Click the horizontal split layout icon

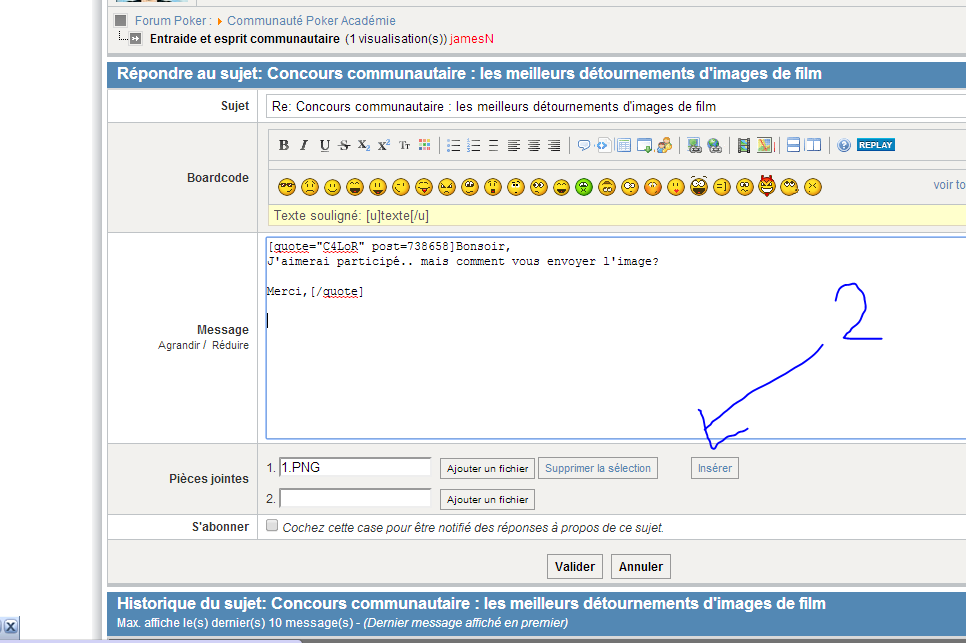click(x=794, y=145)
